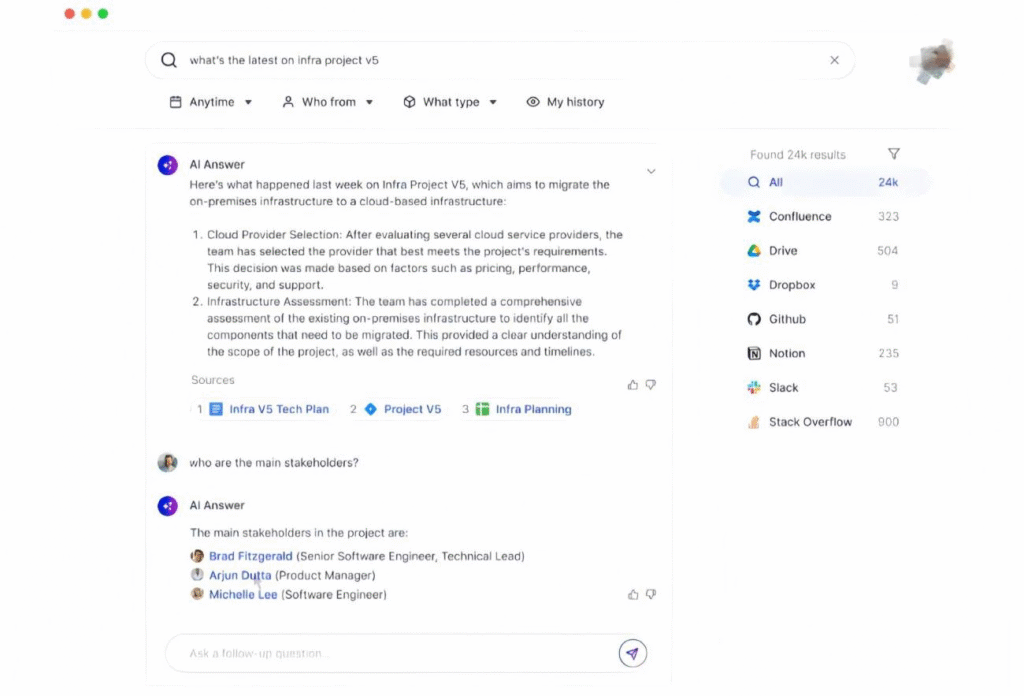Thumbs up the first AI Answer
The width and height of the screenshot is (1024, 696).
(x=632, y=385)
